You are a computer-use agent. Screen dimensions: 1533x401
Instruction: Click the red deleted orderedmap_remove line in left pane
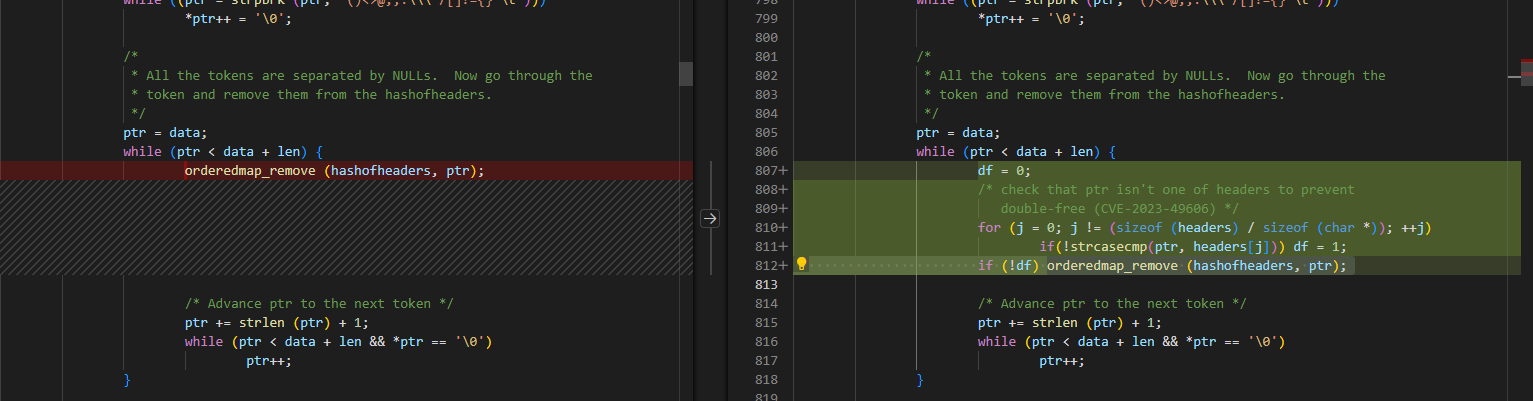334,171
